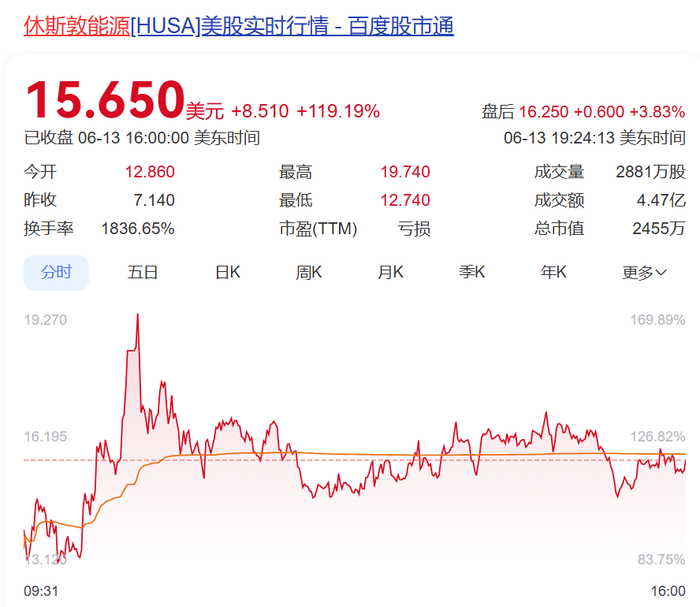700x607 pixels.
Task: Click the intraday price peak on chart
Action: click(138, 315)
